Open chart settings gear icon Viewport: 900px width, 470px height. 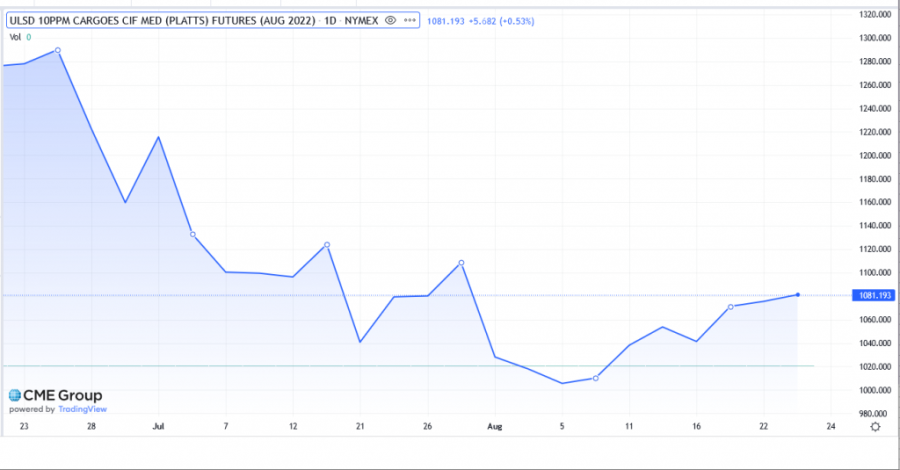click(875, 426)
